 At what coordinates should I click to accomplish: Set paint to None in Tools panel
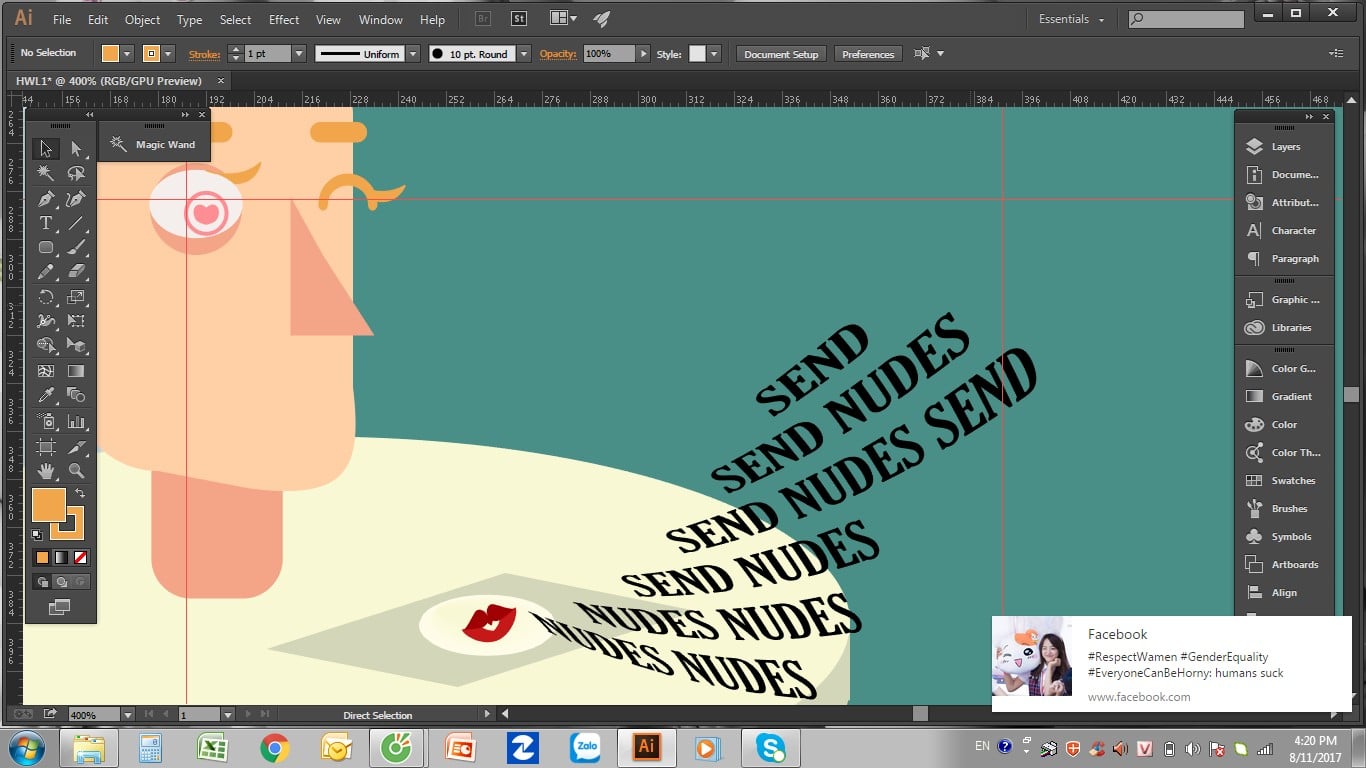(x=81, y=557)
